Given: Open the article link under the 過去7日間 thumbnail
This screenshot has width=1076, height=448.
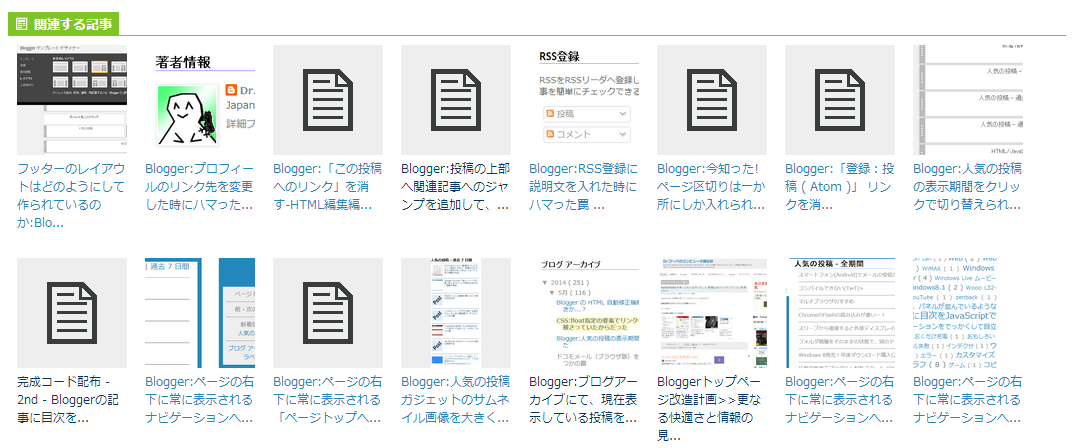Looking at the screenshot, I should pos(200,400).
